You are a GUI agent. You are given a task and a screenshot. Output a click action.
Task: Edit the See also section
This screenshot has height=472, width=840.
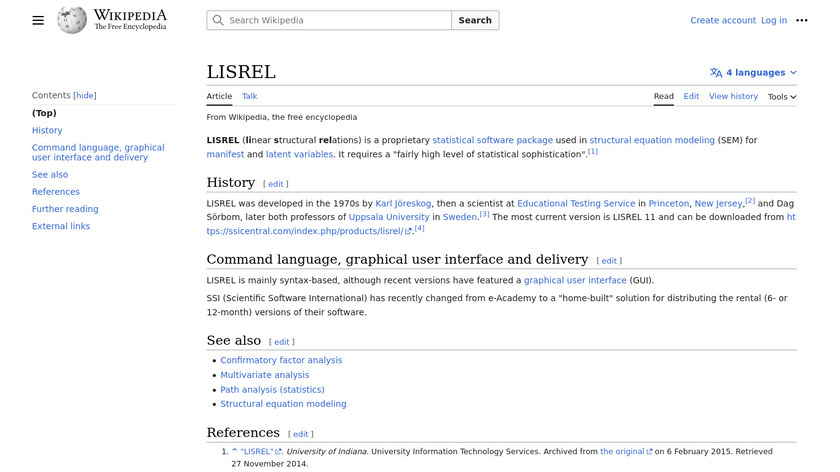click(281, 342)
